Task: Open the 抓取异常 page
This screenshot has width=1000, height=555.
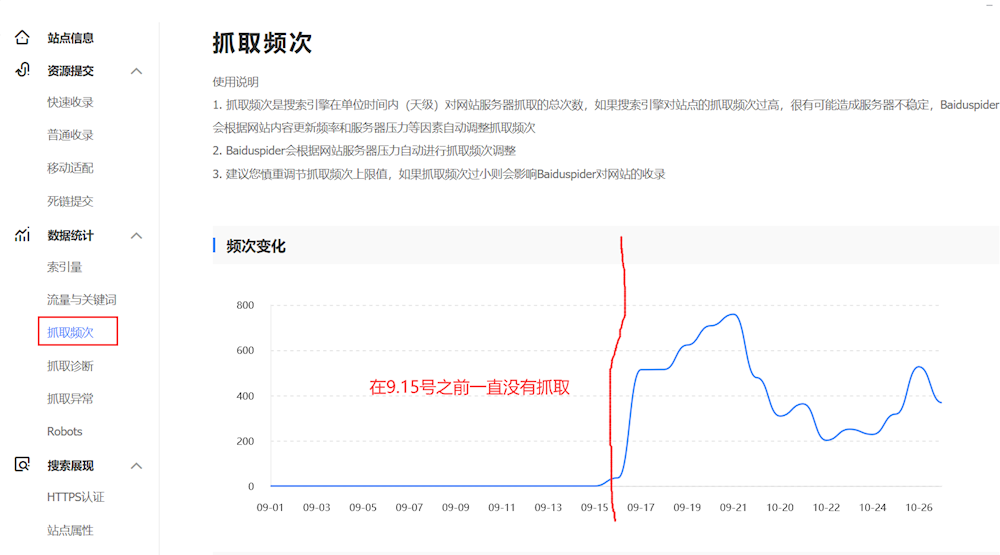Action: 70,399
